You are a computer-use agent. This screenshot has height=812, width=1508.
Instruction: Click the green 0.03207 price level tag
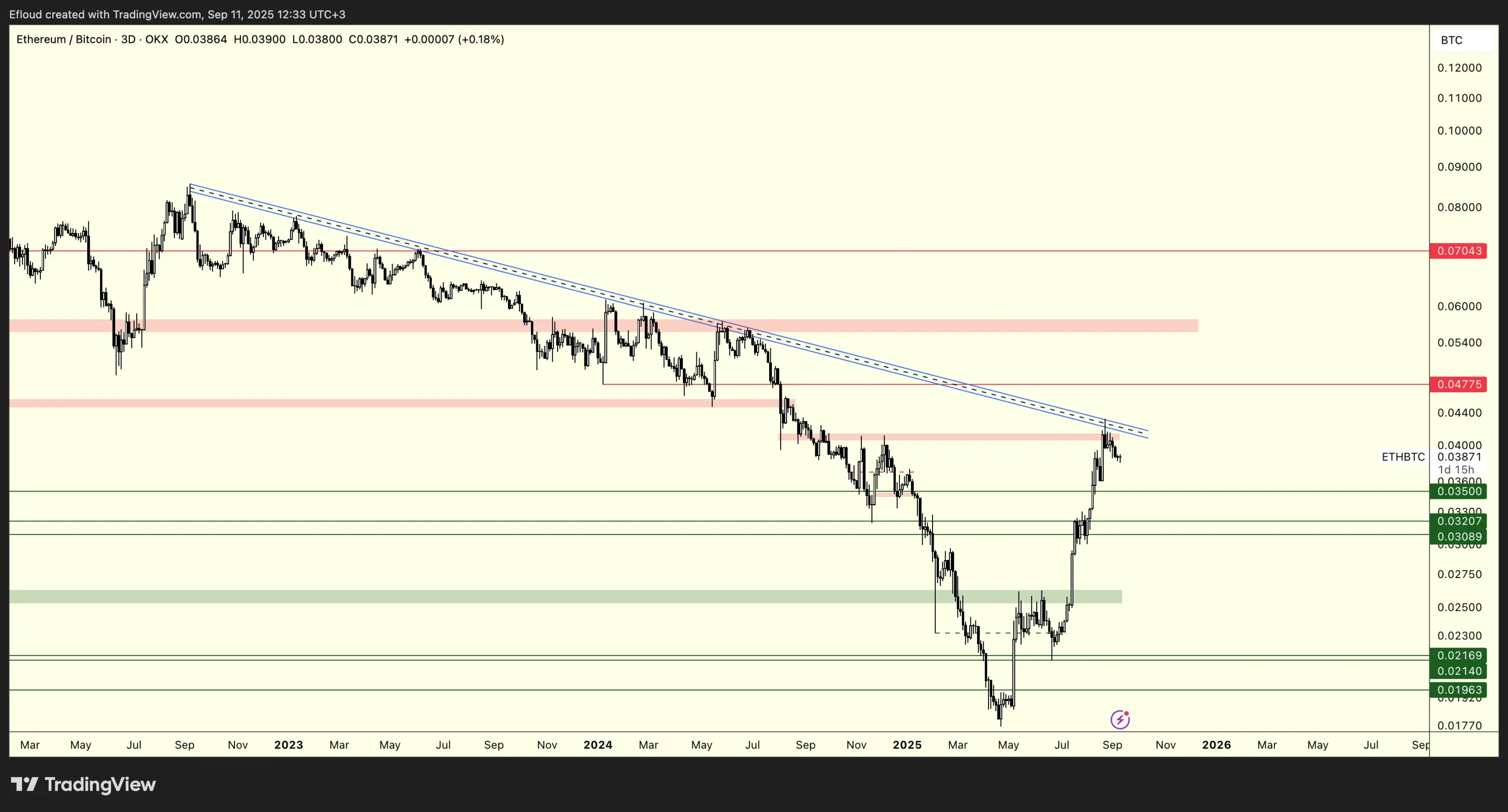click(x=1459, y=520)
